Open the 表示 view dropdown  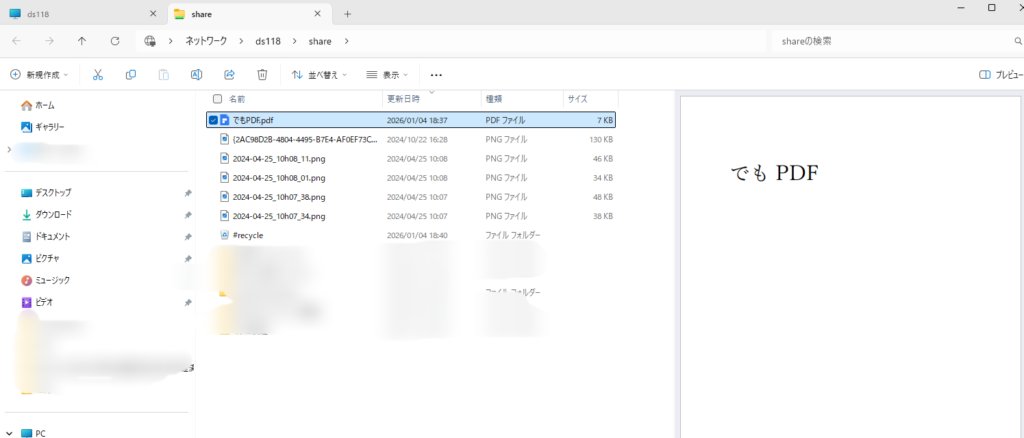tap(387, 75)
